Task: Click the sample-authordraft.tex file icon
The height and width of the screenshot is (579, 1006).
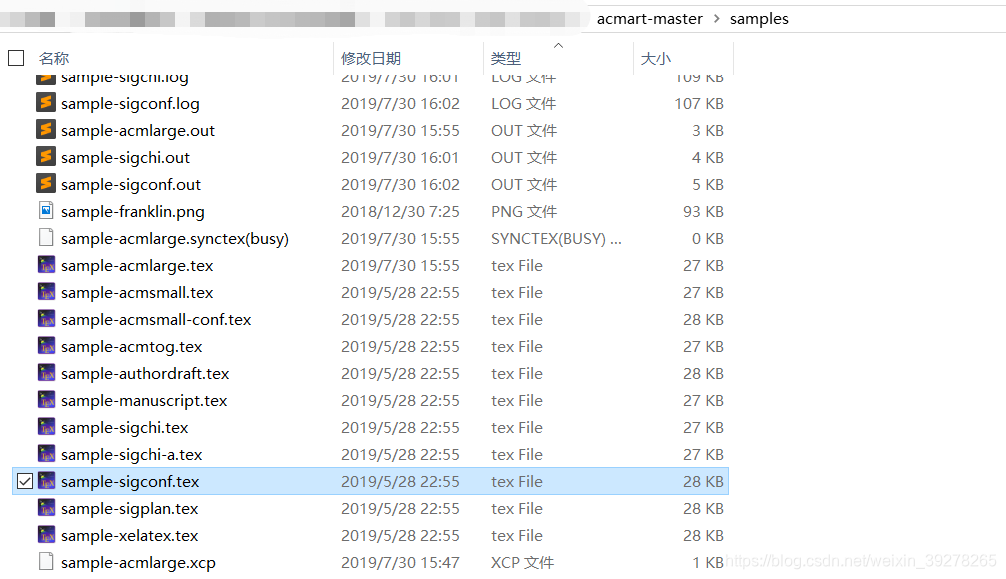Action: pos(46,372)
